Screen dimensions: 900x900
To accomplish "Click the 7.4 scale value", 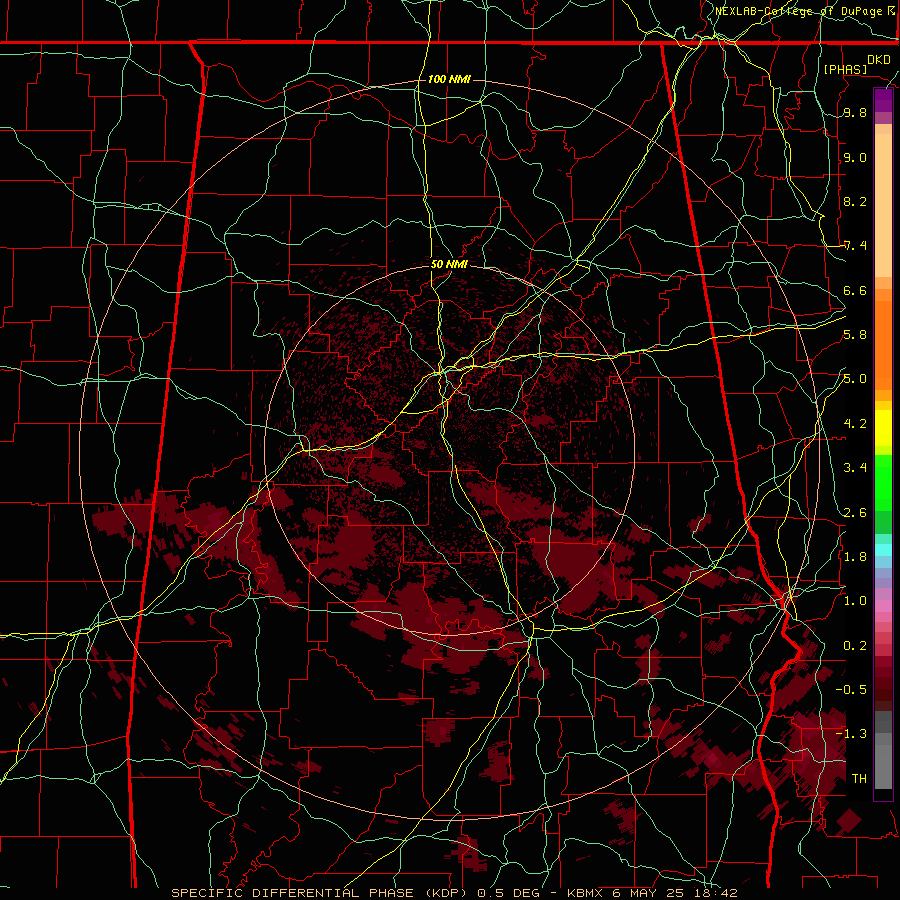I will (x=855, y=246).
